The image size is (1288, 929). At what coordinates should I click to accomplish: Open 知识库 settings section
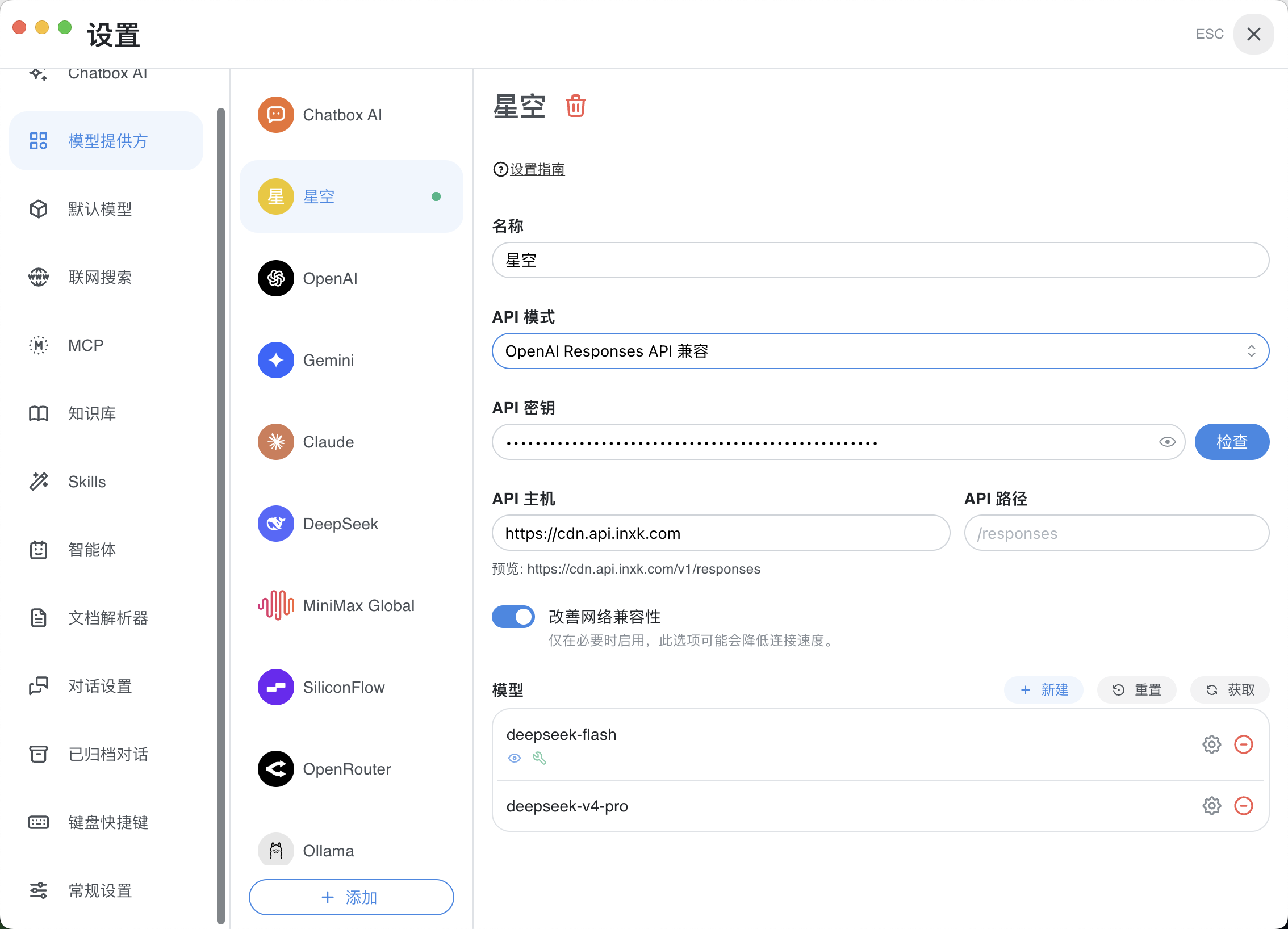pos(106,413)
